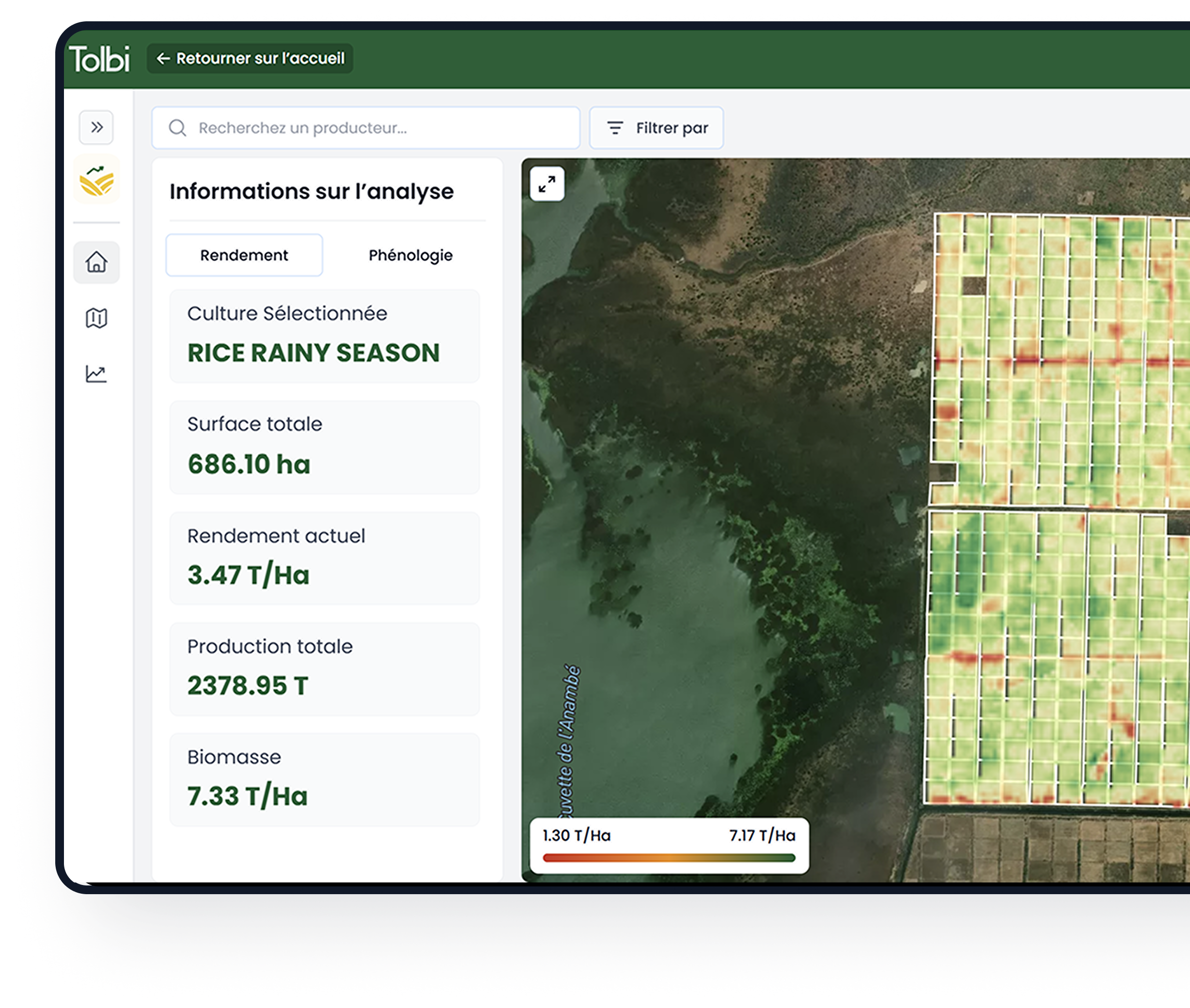Click the 3.47 T/Ha value
Viewport: 1190px width, 1008px height.
(x=249, y=574)
